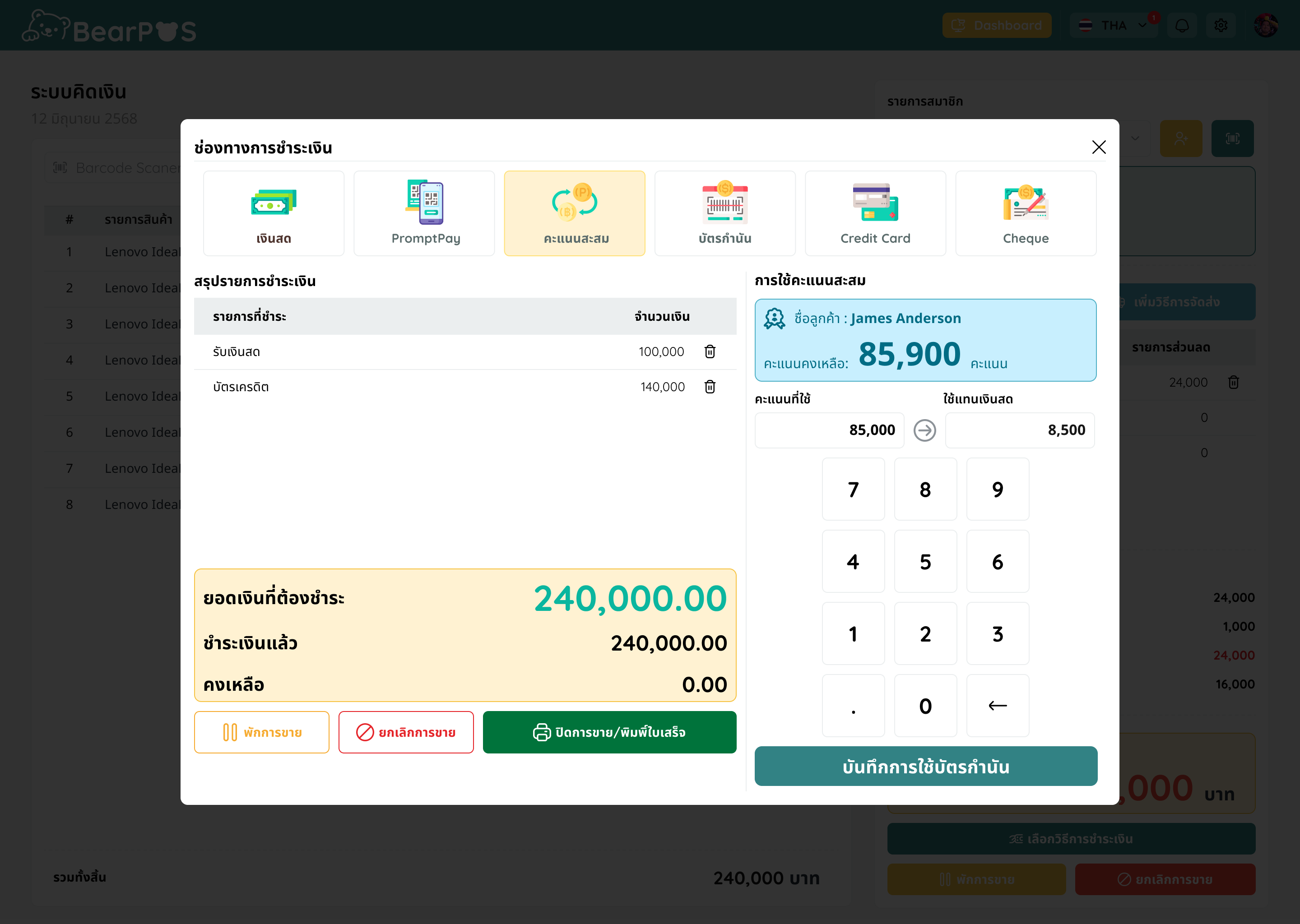
Task: Click the background พักการขาย button
Action: [x=977, y=879]
